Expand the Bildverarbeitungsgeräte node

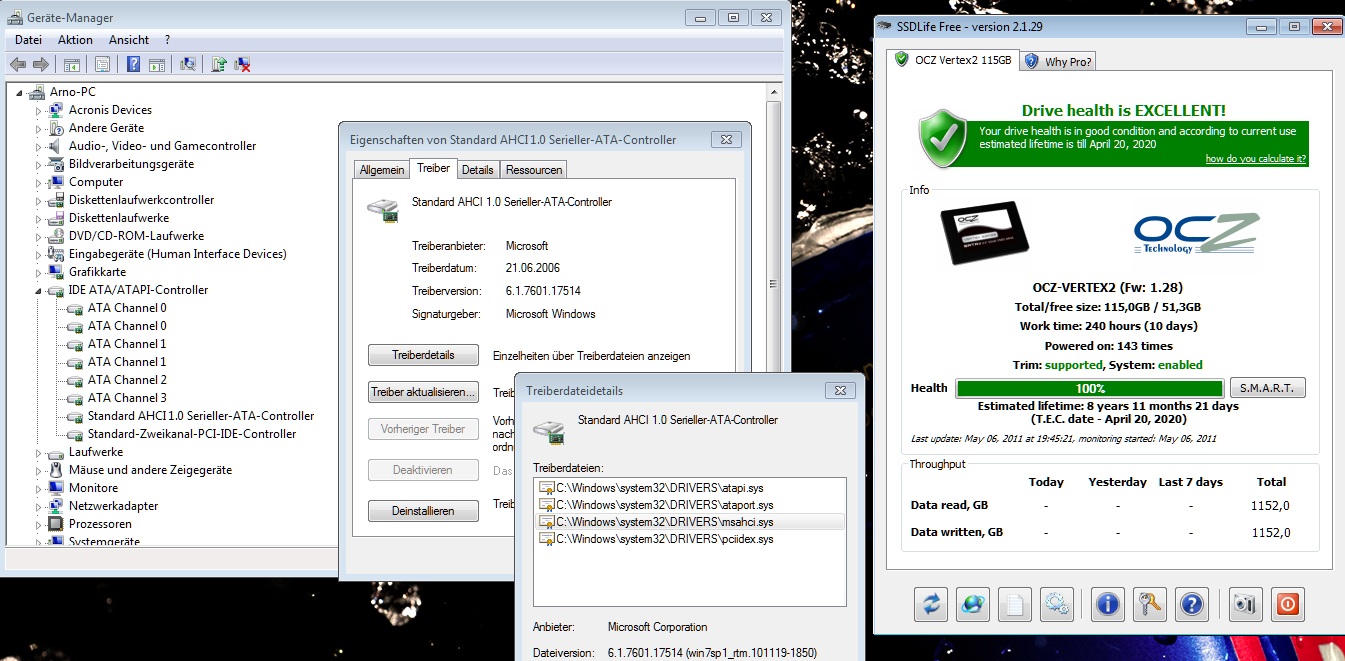click(40, 164)
